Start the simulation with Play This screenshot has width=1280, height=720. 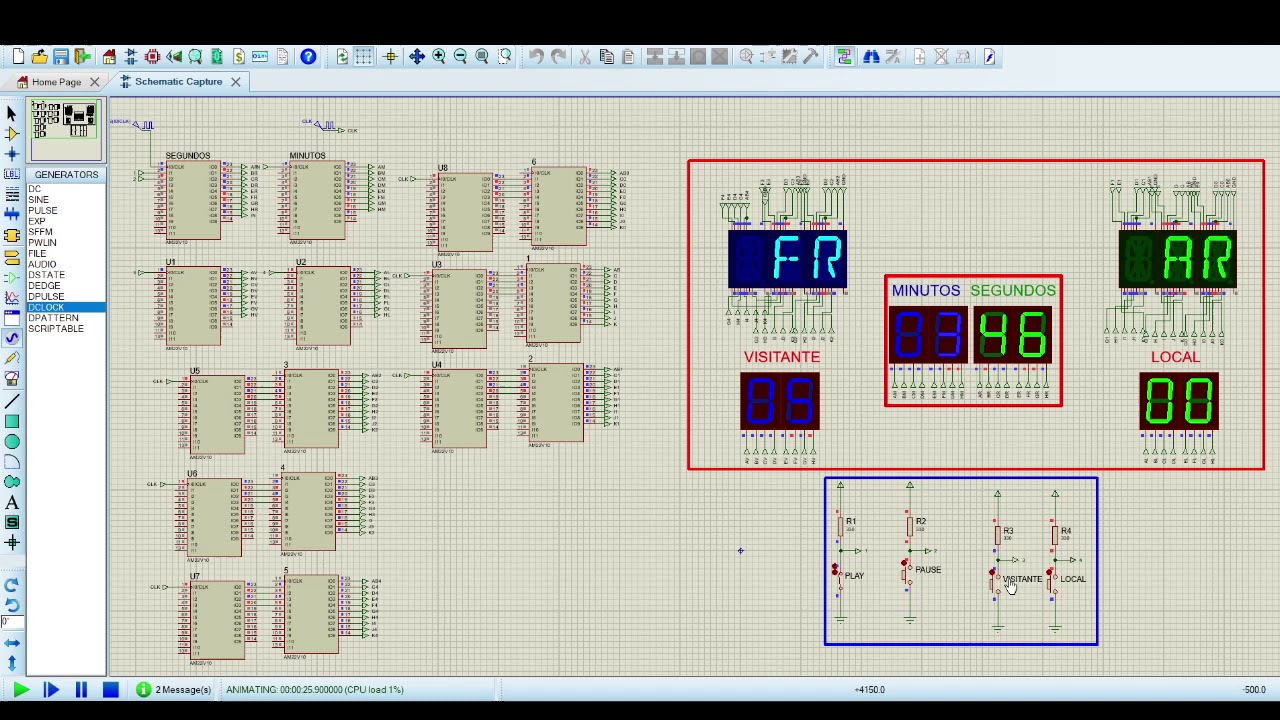pos(20,690)
